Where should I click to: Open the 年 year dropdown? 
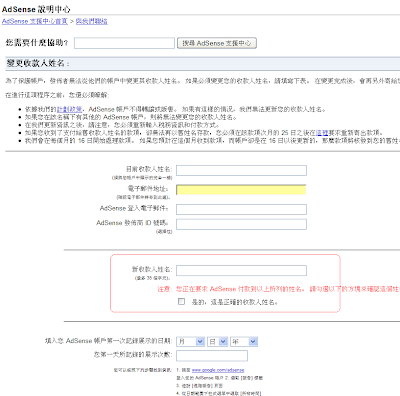click(244, 341)
